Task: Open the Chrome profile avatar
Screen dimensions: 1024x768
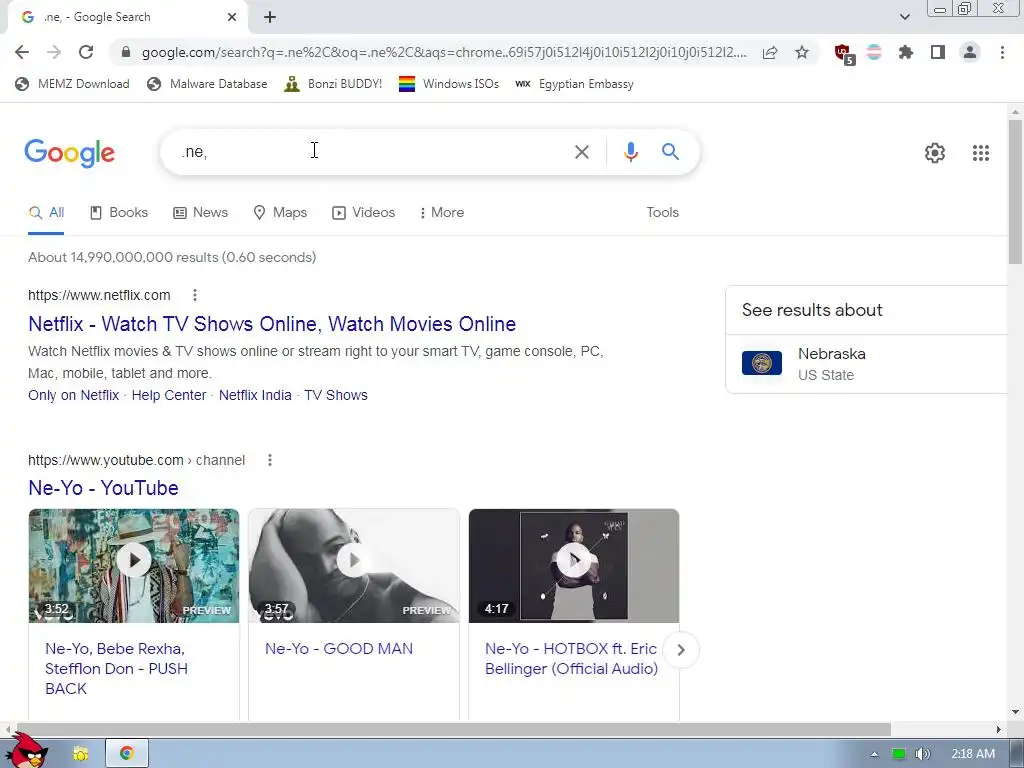Action: pos(970,52)
